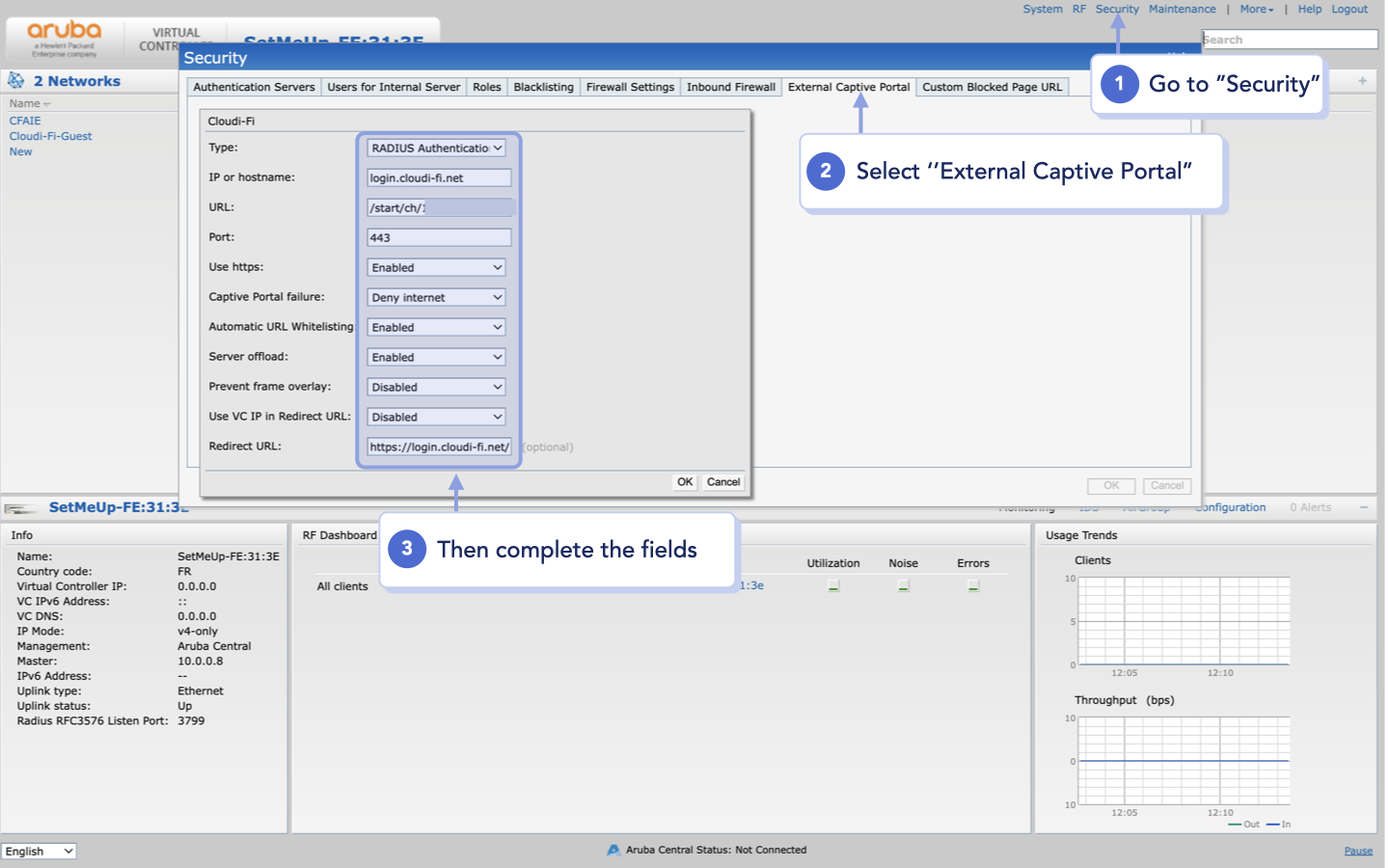1389x868 pixels.
Task: Click the access point icon beside SetMeUp-FE:31:3E
Action: coord(21,507)
